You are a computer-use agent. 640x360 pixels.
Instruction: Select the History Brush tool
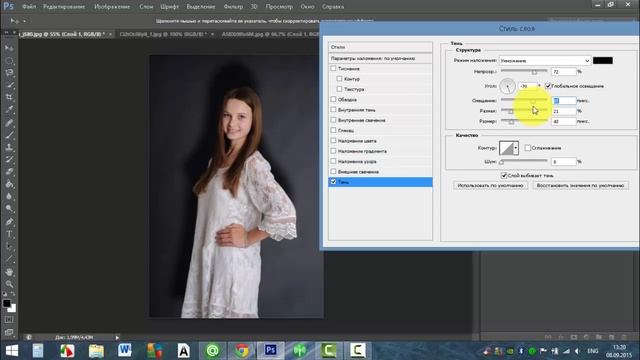(9, 160)
